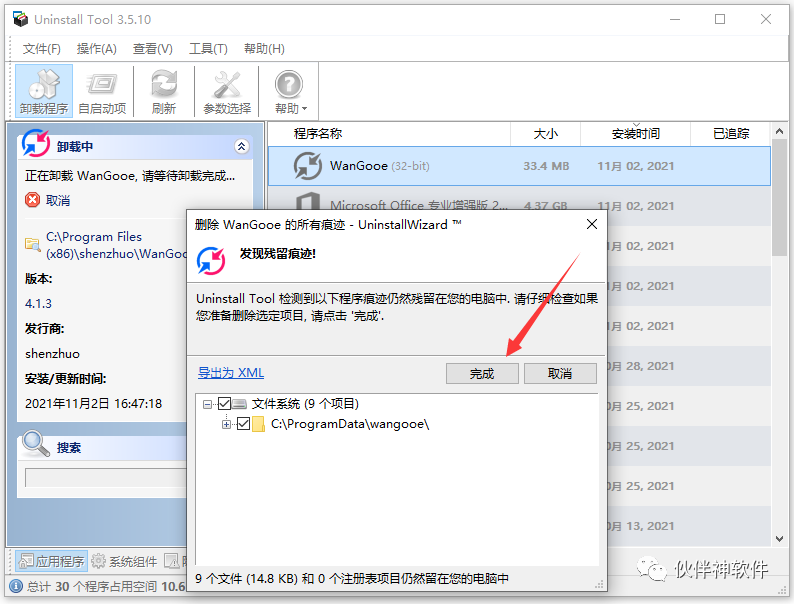The image size is (794, 604).
Task: Open the 帮助(H) menu
Action: [264, 49]
